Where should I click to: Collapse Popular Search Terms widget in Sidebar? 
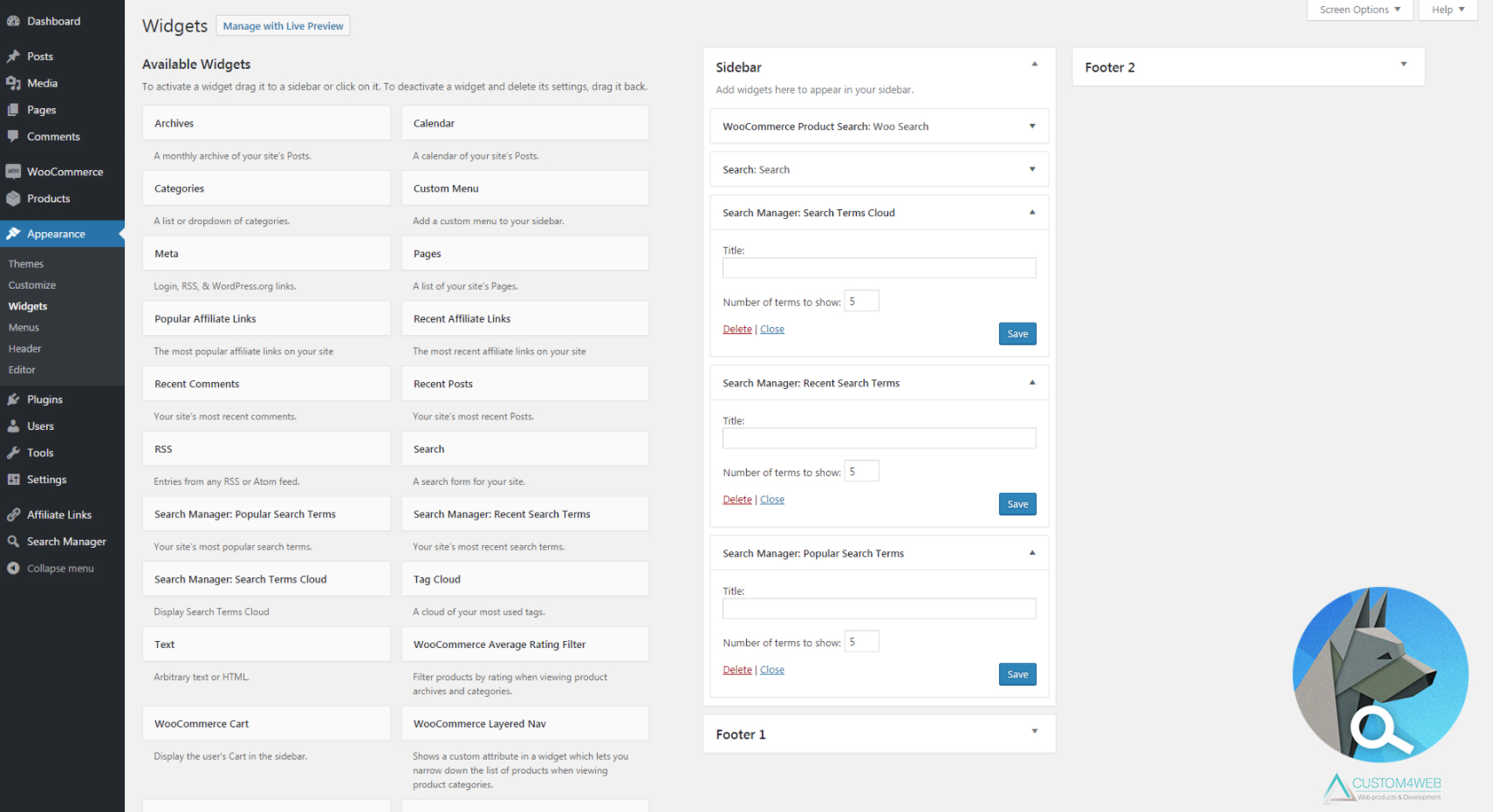(1032, 553)
